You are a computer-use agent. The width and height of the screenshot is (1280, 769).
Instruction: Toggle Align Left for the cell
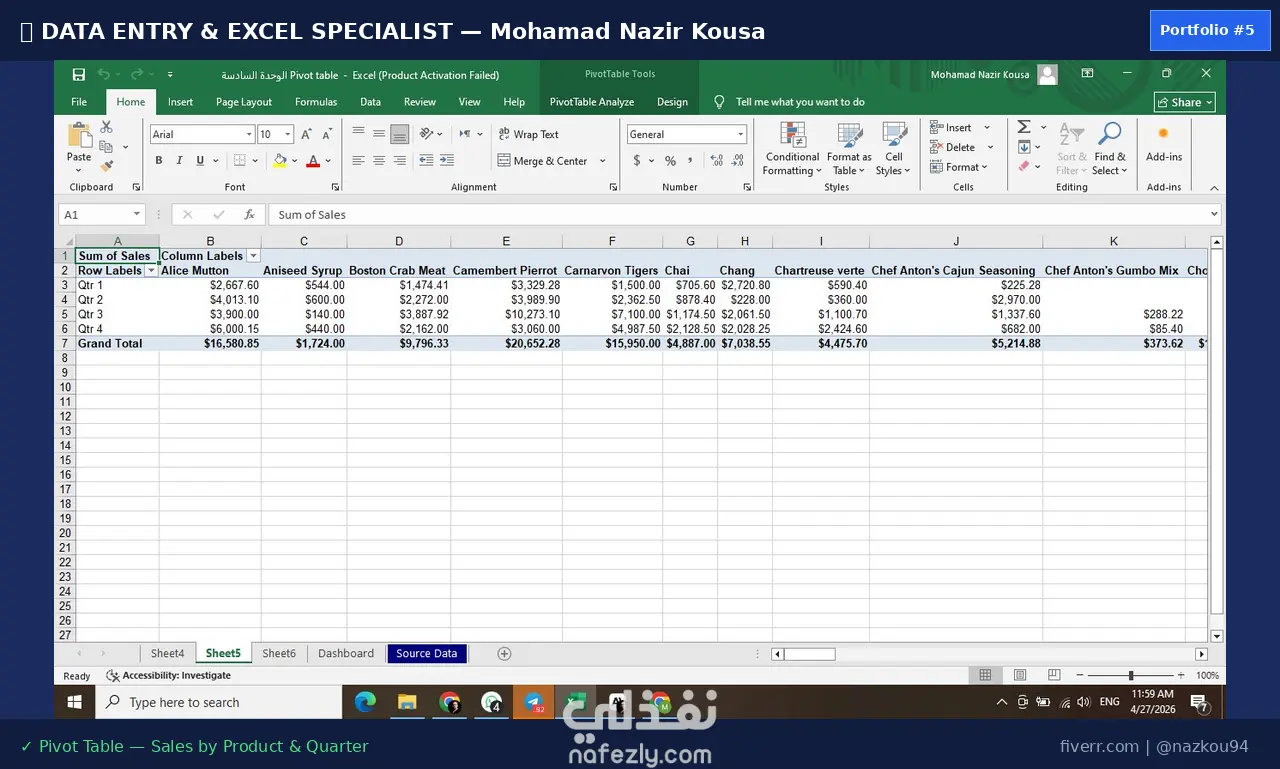point(358,160)
